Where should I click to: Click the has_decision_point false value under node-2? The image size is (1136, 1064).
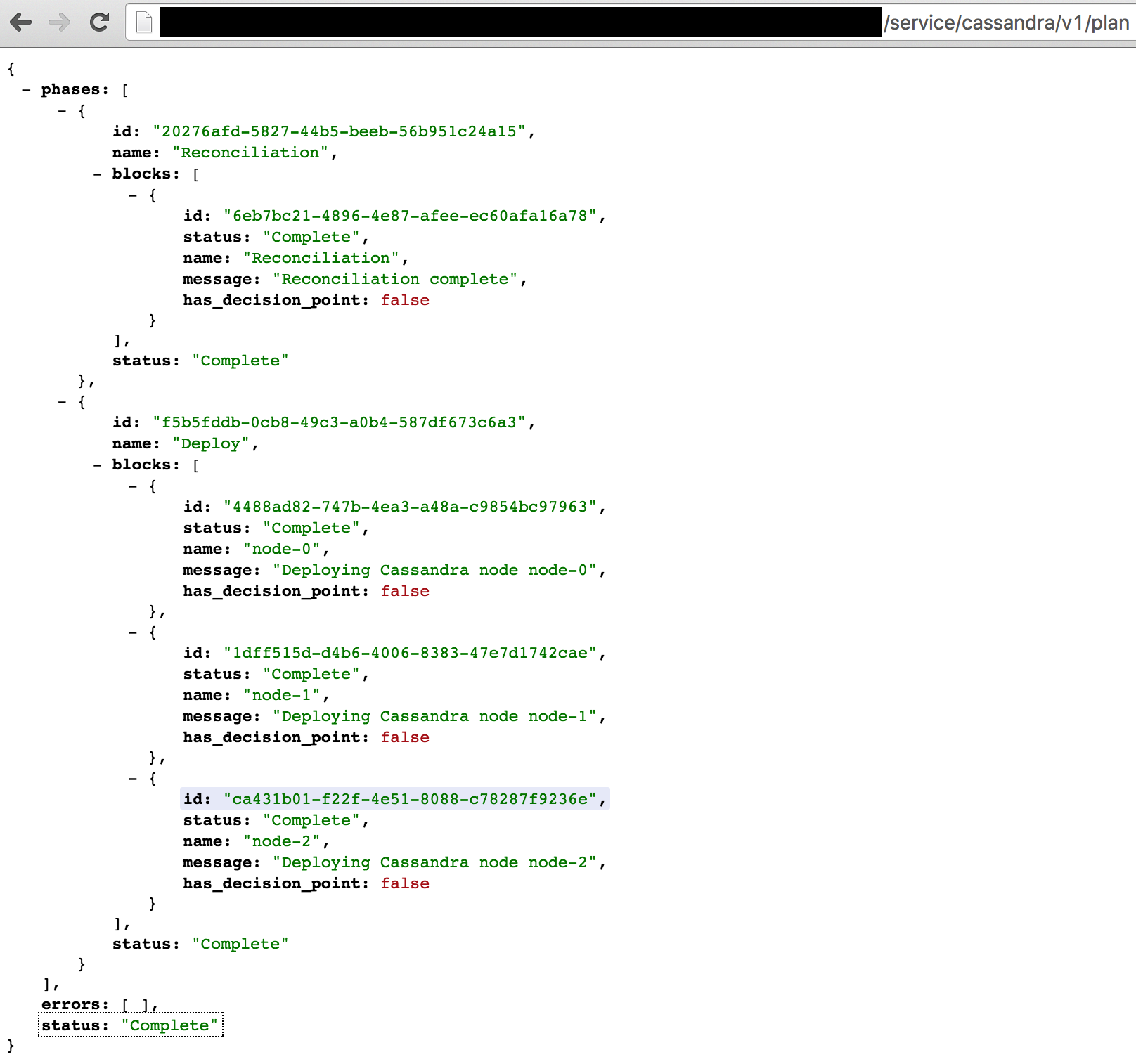click(x=405, y=883)
